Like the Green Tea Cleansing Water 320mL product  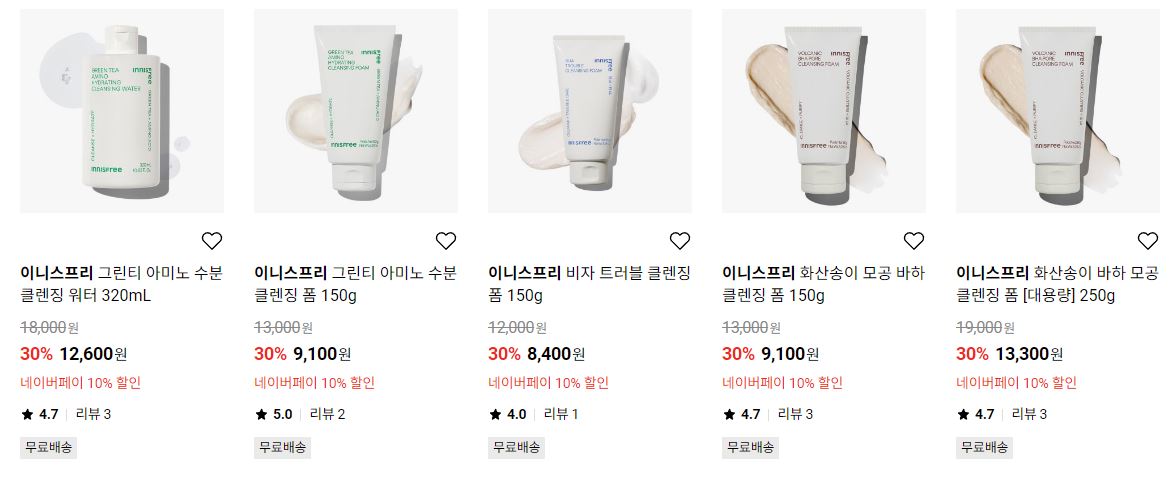212,241
